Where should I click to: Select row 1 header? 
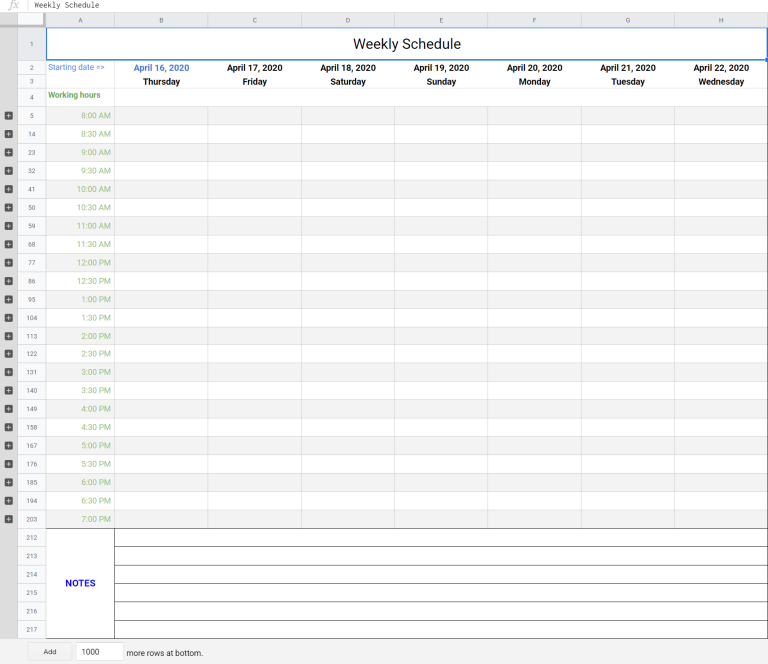[x=32, y=44]
